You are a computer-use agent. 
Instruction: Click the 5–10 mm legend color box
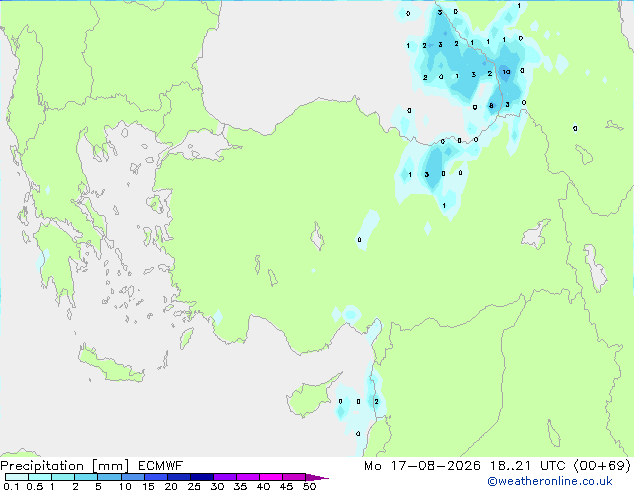click(109, 477)
